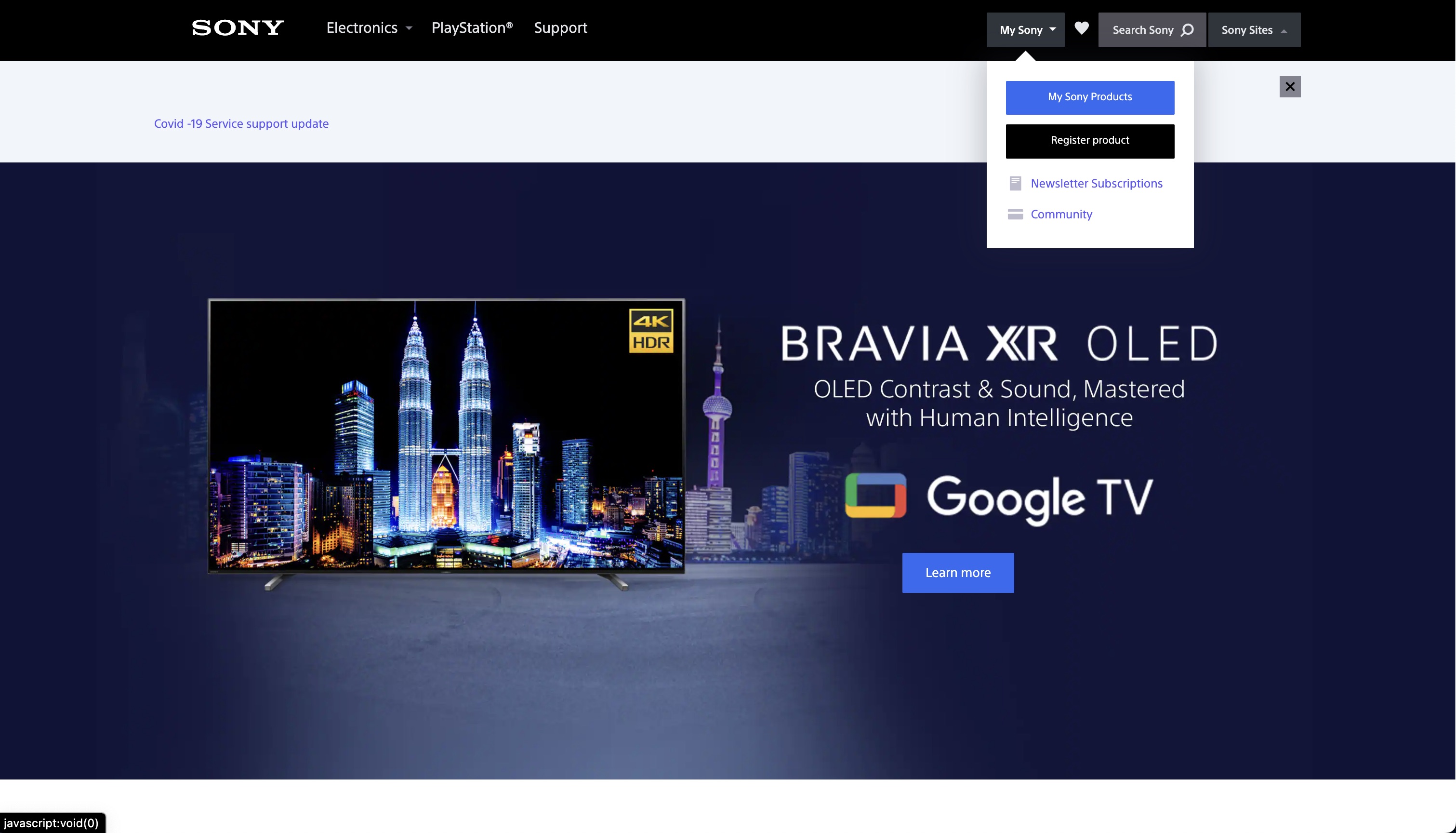Click the Learn more button
Image resolution: width=1456 pixels, height=833 pixels.
(957, 572)
